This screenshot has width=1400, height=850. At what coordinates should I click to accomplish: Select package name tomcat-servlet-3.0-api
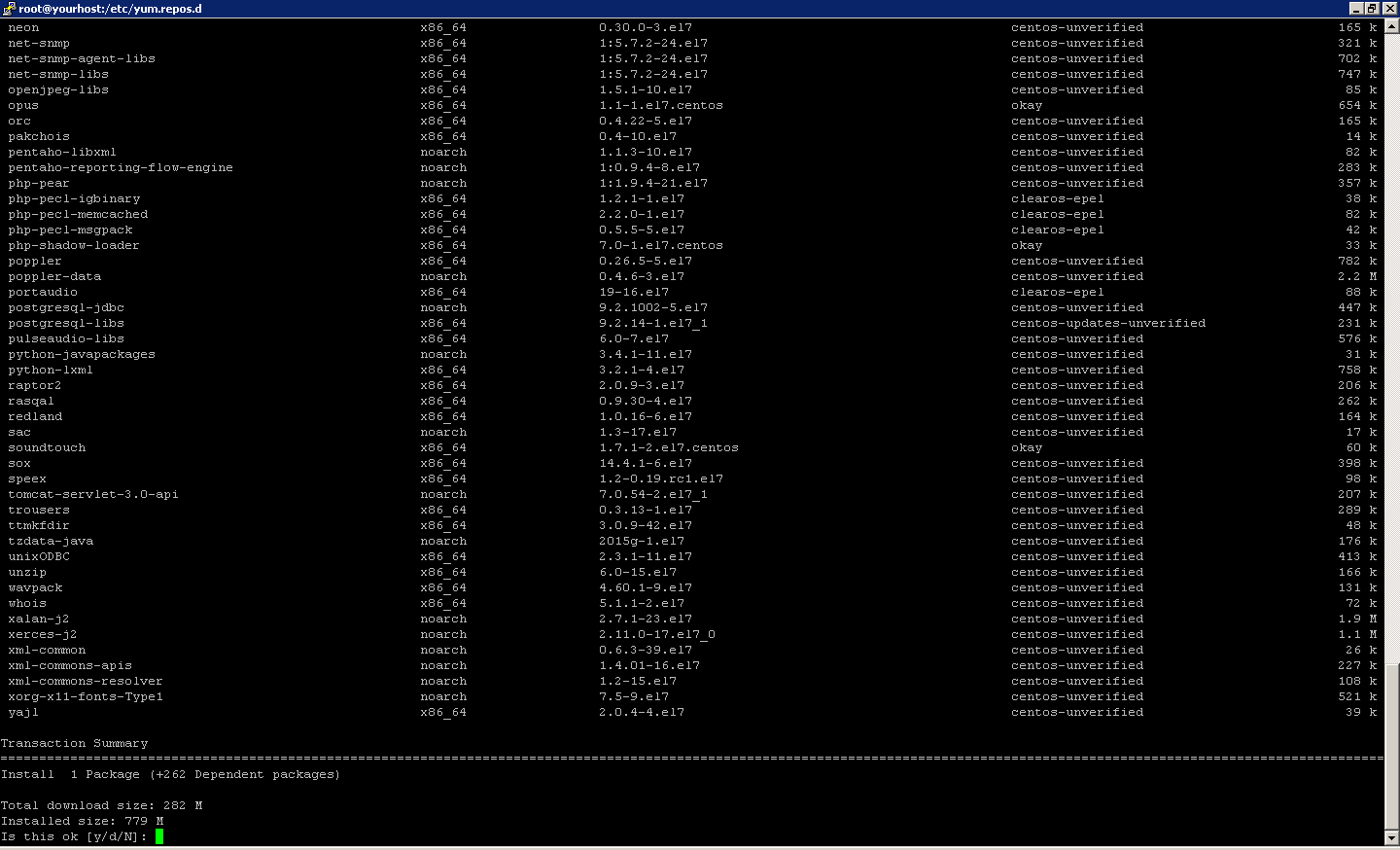coord(93,494)
